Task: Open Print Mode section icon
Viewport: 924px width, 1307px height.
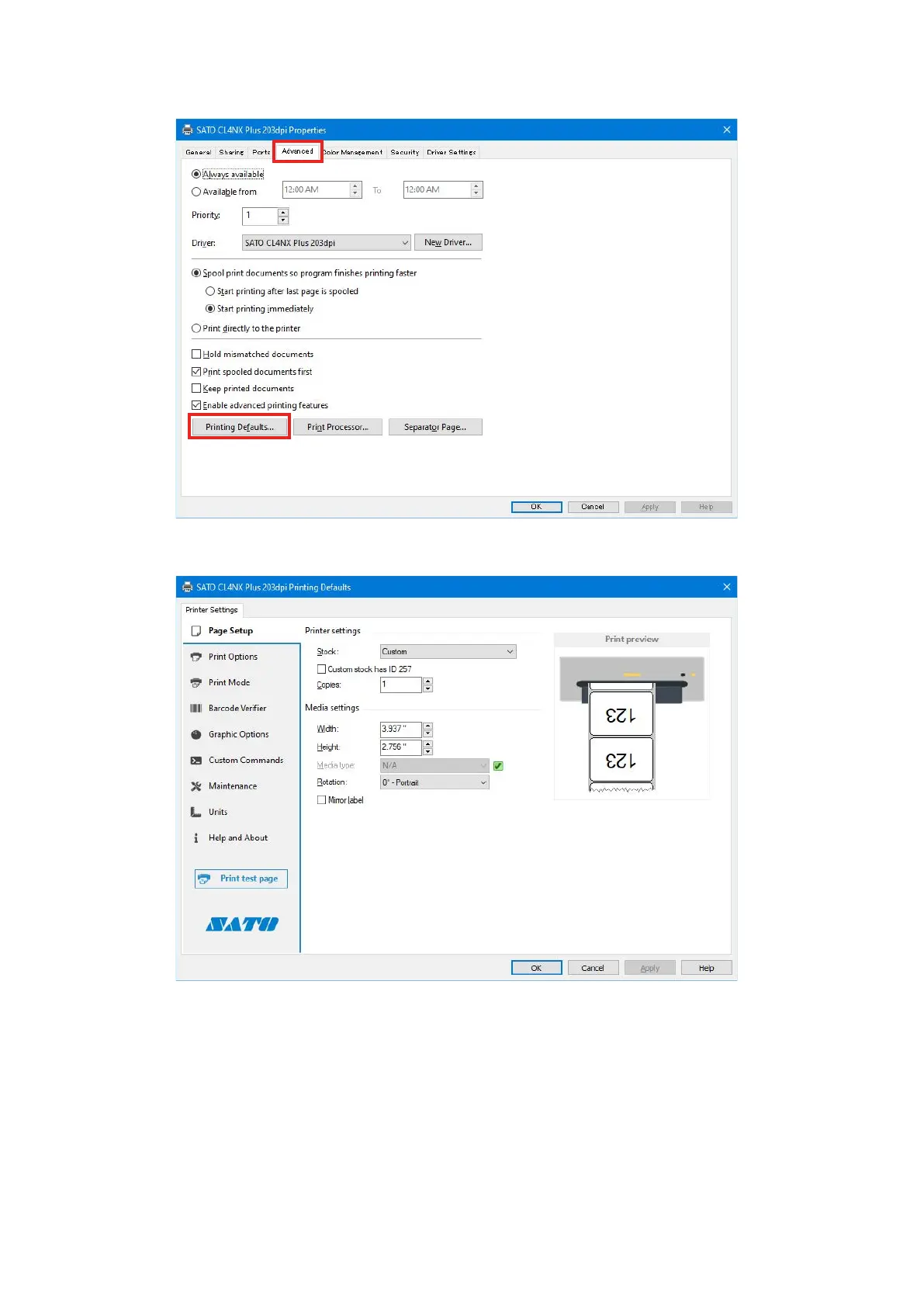Action: [196, 683]
